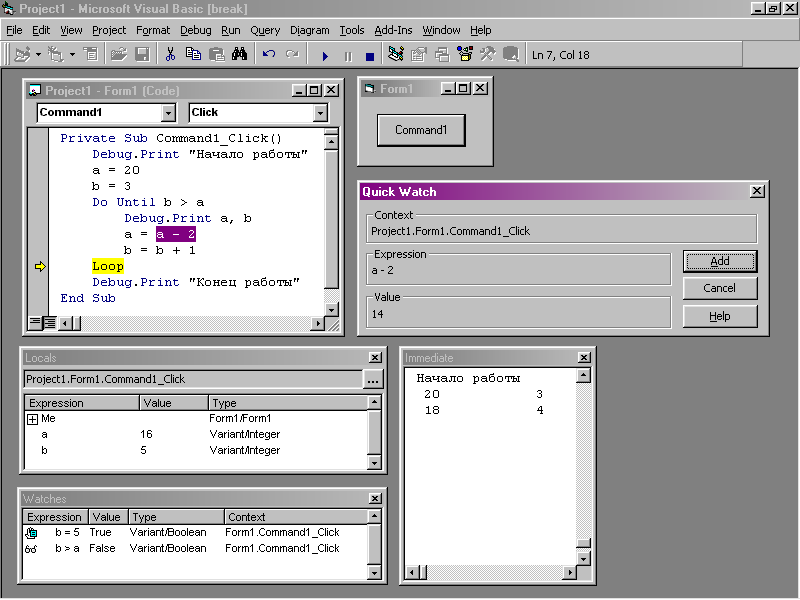Click the Value column header in Locals
800x600 pixels.
pyautogui.click(x=173, y=403)
